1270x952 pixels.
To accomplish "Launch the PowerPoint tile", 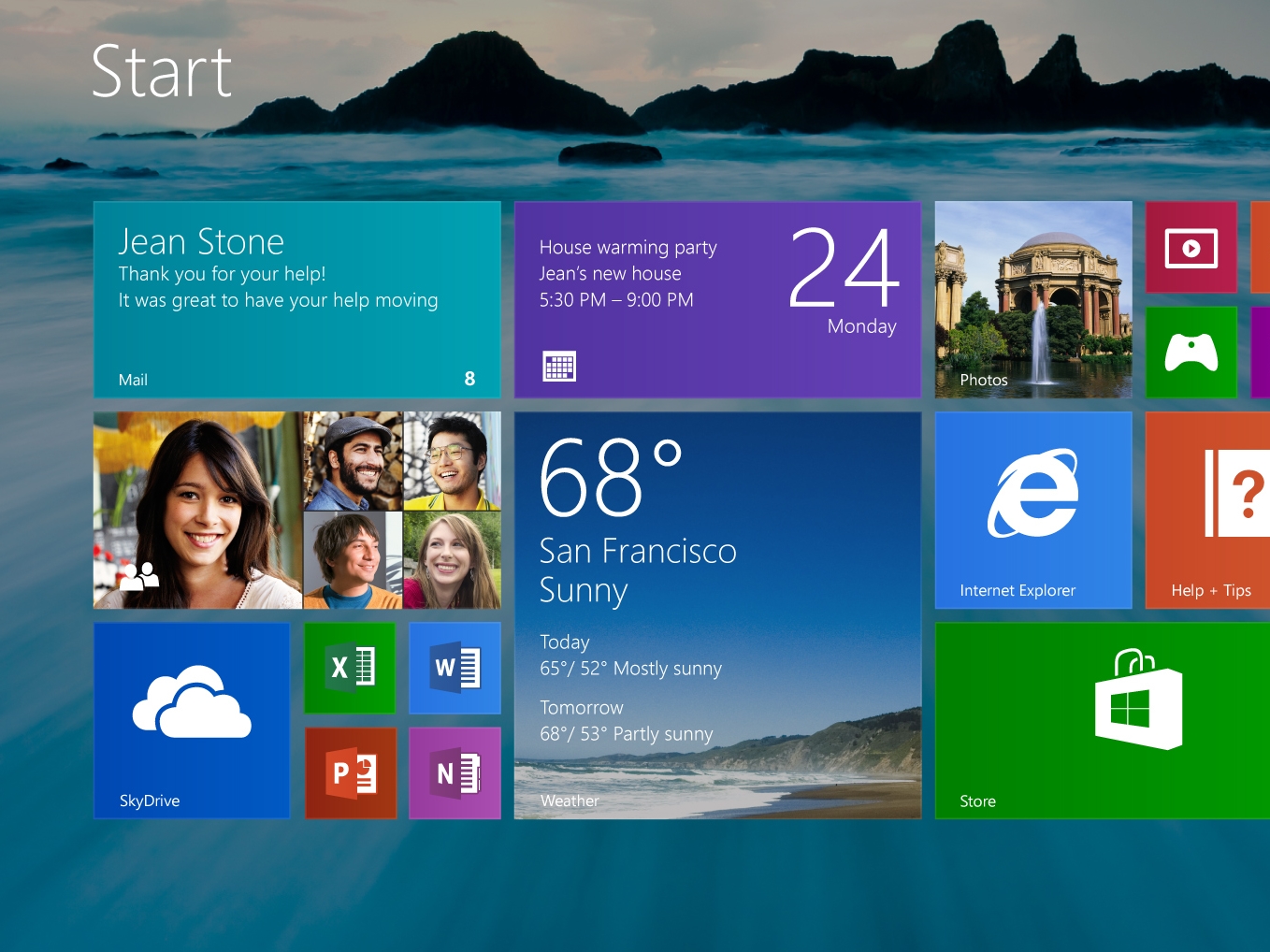I will (x=350, y=773).
